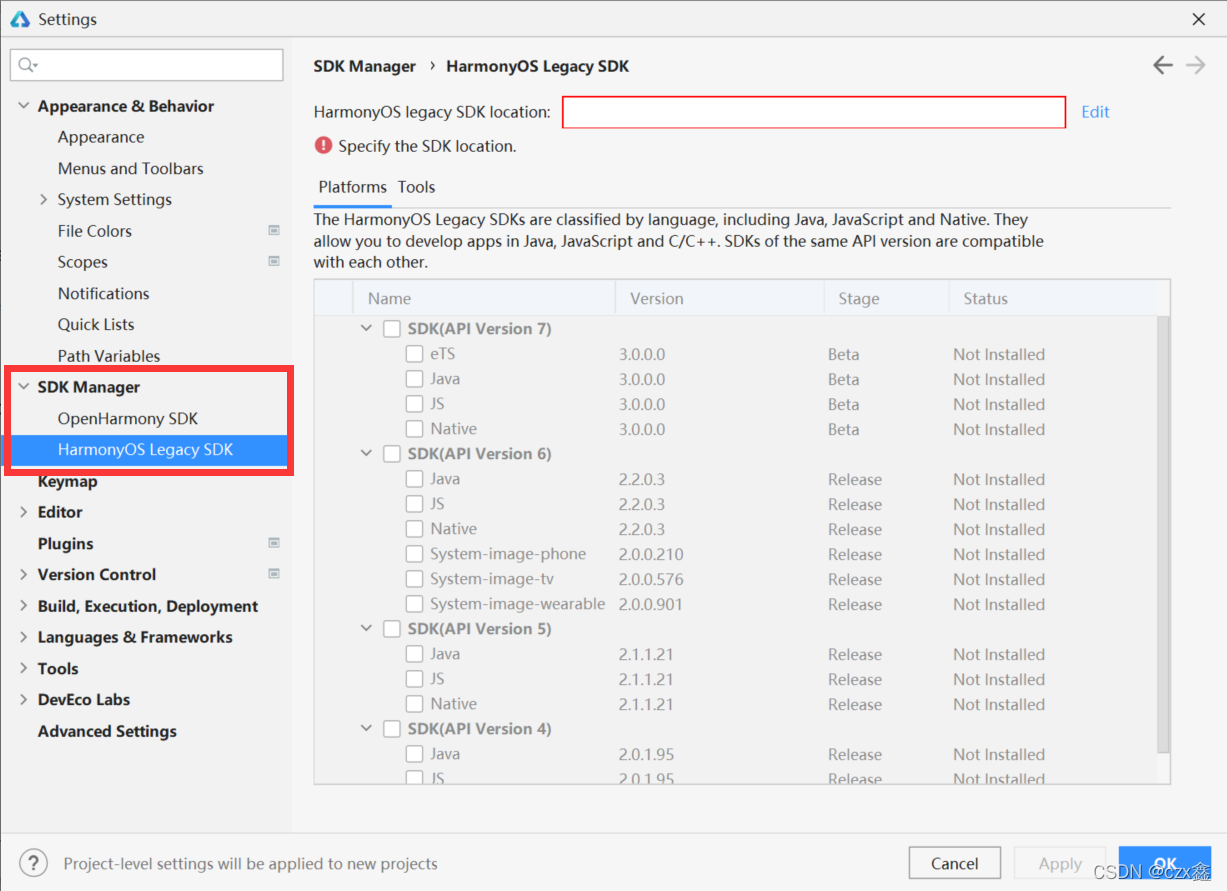Select the OpenHarmony SDK entry
1227x891 pixels.
coord(128,418)
